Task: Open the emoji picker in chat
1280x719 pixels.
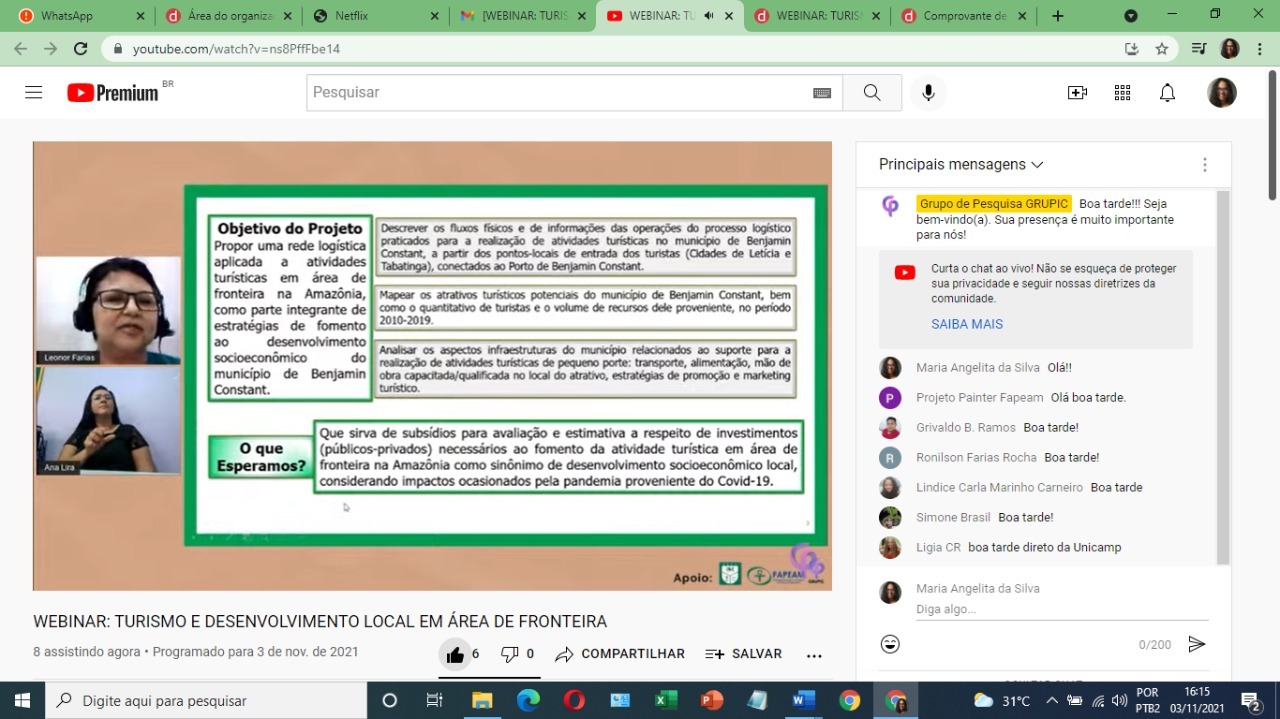Action: pyautogui.click(x=890, y=644)
